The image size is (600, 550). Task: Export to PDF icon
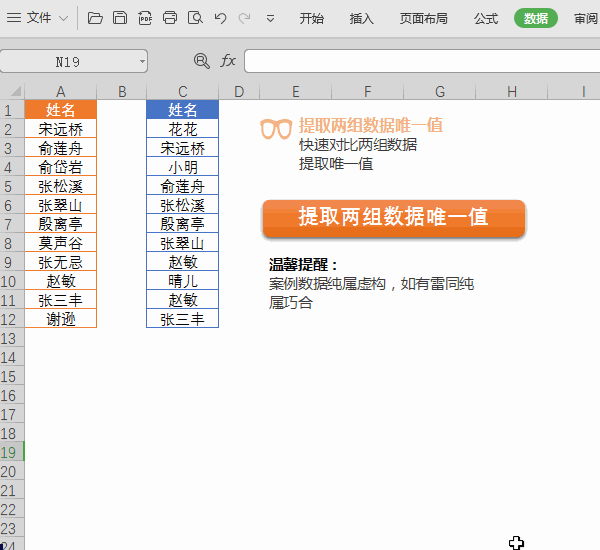145,18
